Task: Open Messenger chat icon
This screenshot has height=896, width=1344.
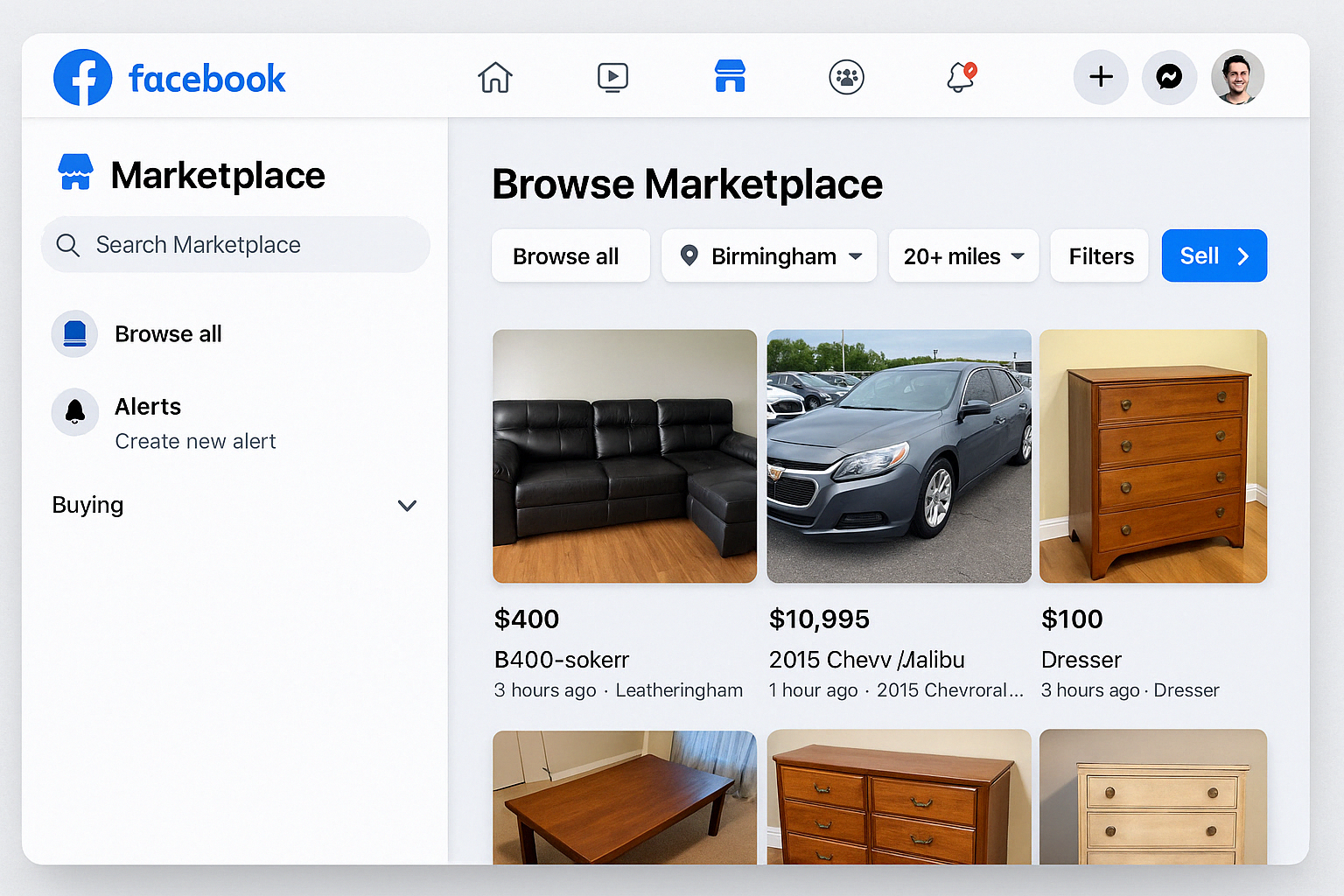Action: 1169,77
